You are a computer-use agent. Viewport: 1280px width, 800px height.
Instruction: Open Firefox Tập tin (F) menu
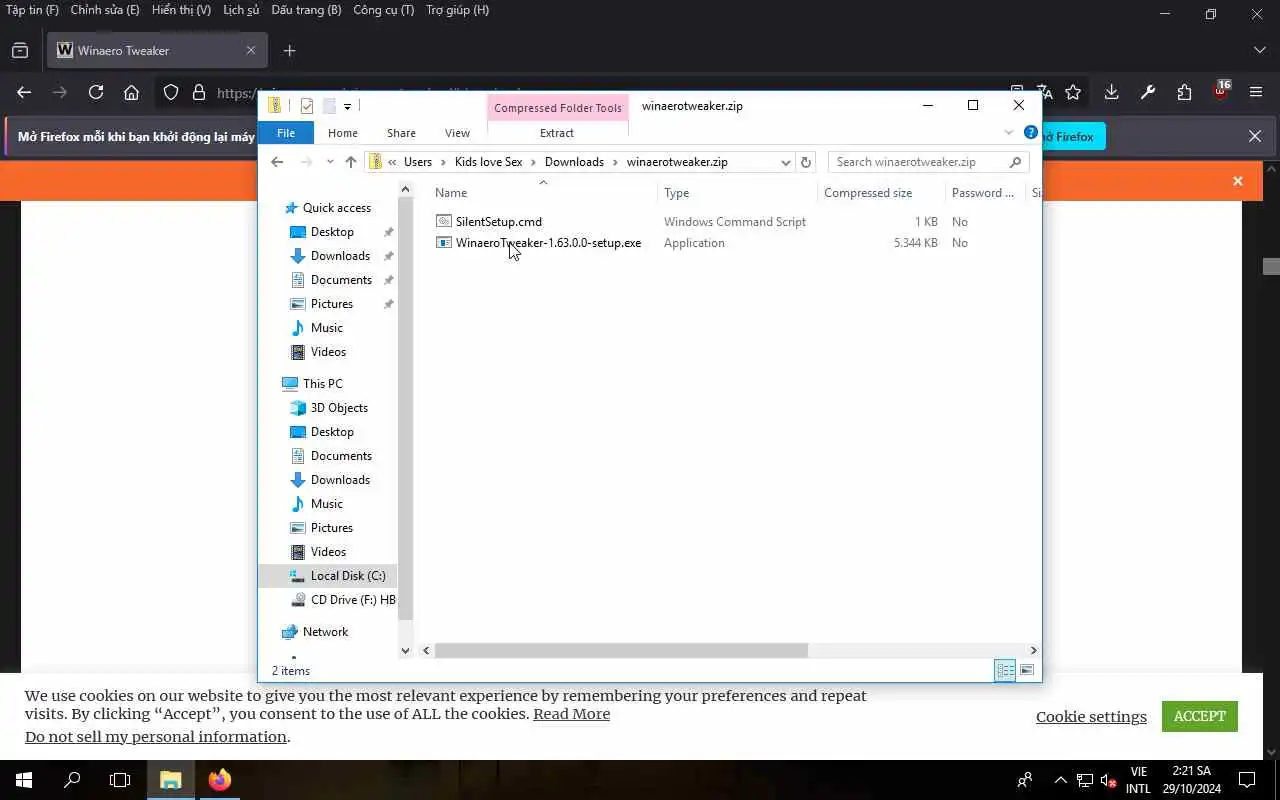coord(32,10)
